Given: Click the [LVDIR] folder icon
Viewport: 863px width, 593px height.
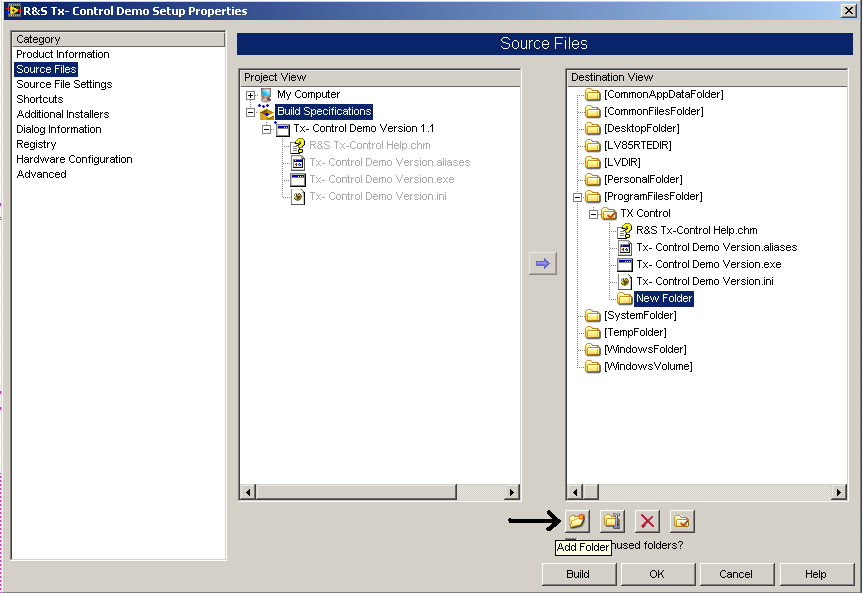Looking at the screenshot, I should pyautogui.click(x=593, y=162).
